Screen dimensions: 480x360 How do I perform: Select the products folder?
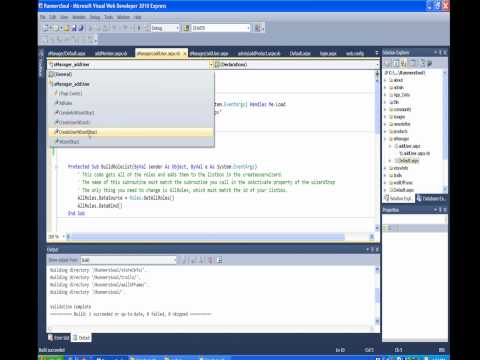pos(398,132)
